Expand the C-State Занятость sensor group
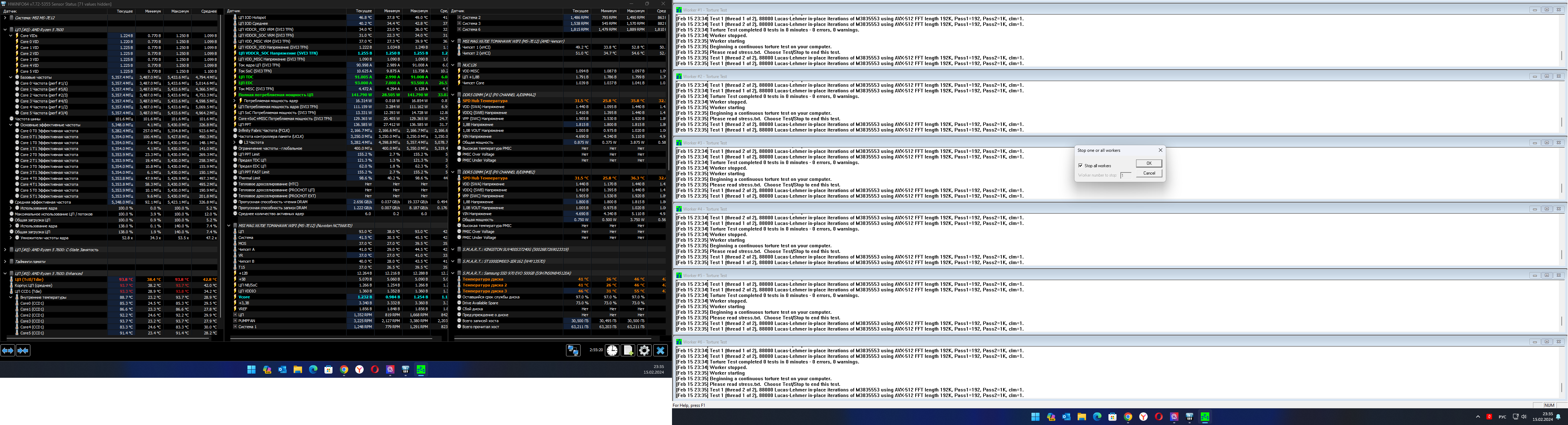The width and height of the screenshot is (1568, 425). (x=5, y=250)
